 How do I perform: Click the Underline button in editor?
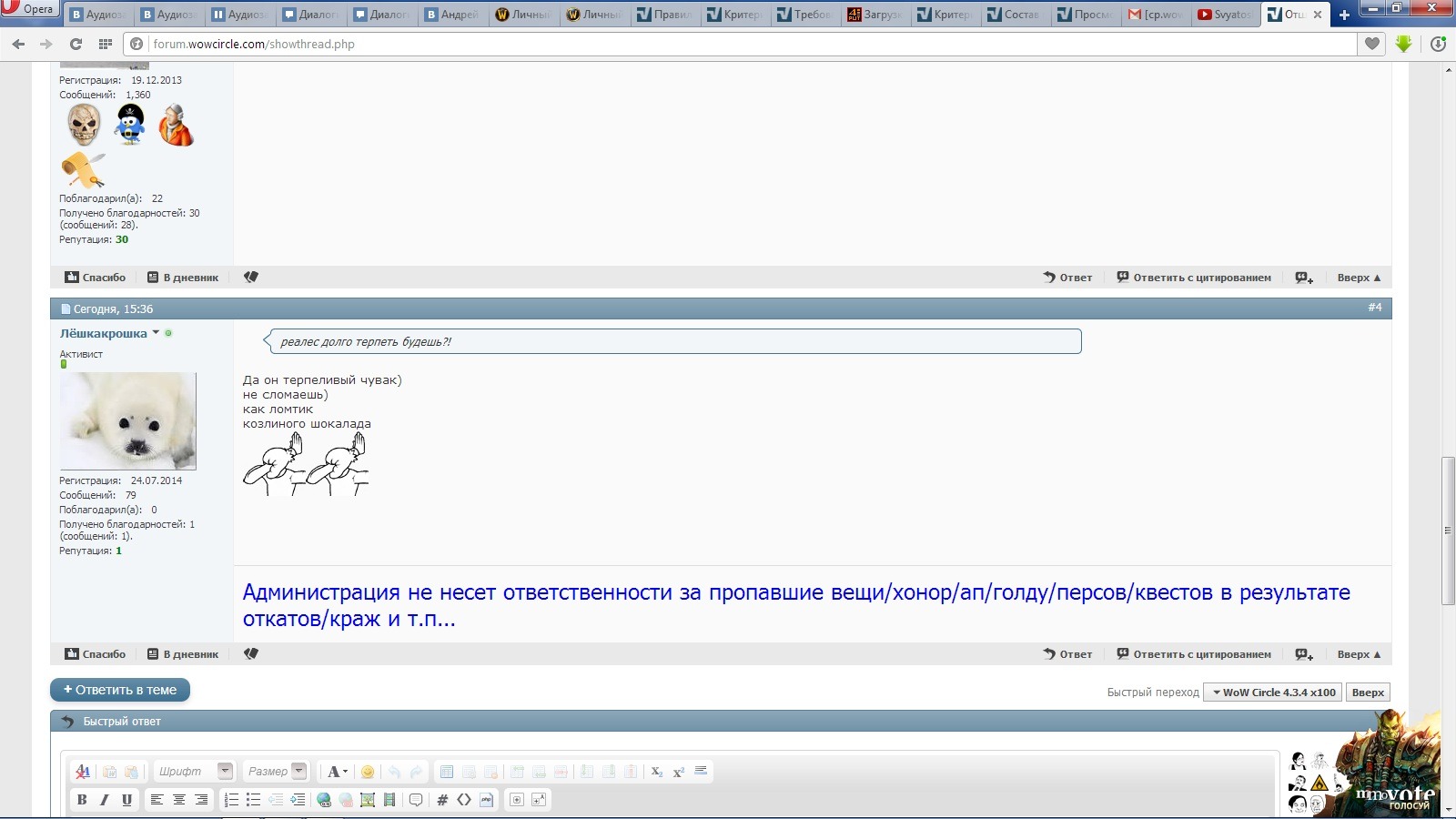126,800
